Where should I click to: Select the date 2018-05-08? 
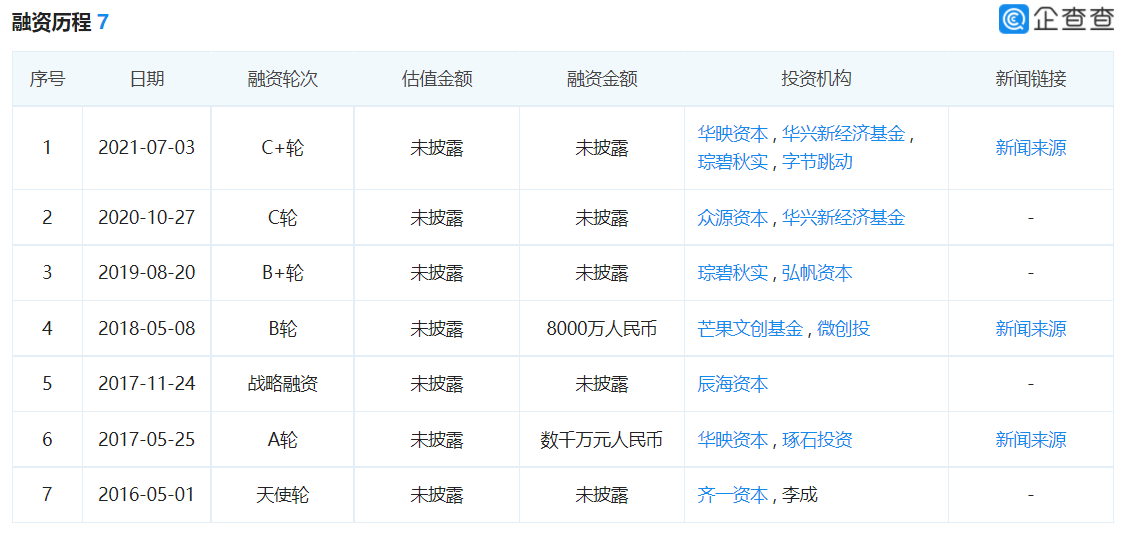click(x=146, y=328)
